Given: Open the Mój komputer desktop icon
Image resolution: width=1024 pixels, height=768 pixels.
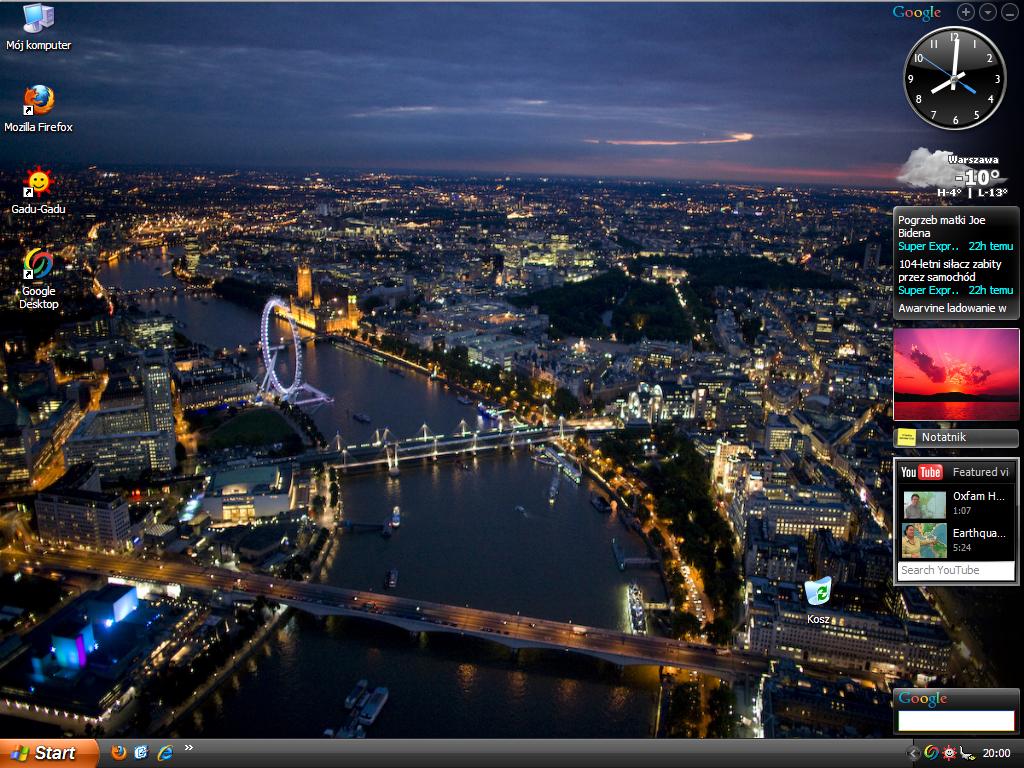Looking at the screenshot, I should click(x=38, y=19).
